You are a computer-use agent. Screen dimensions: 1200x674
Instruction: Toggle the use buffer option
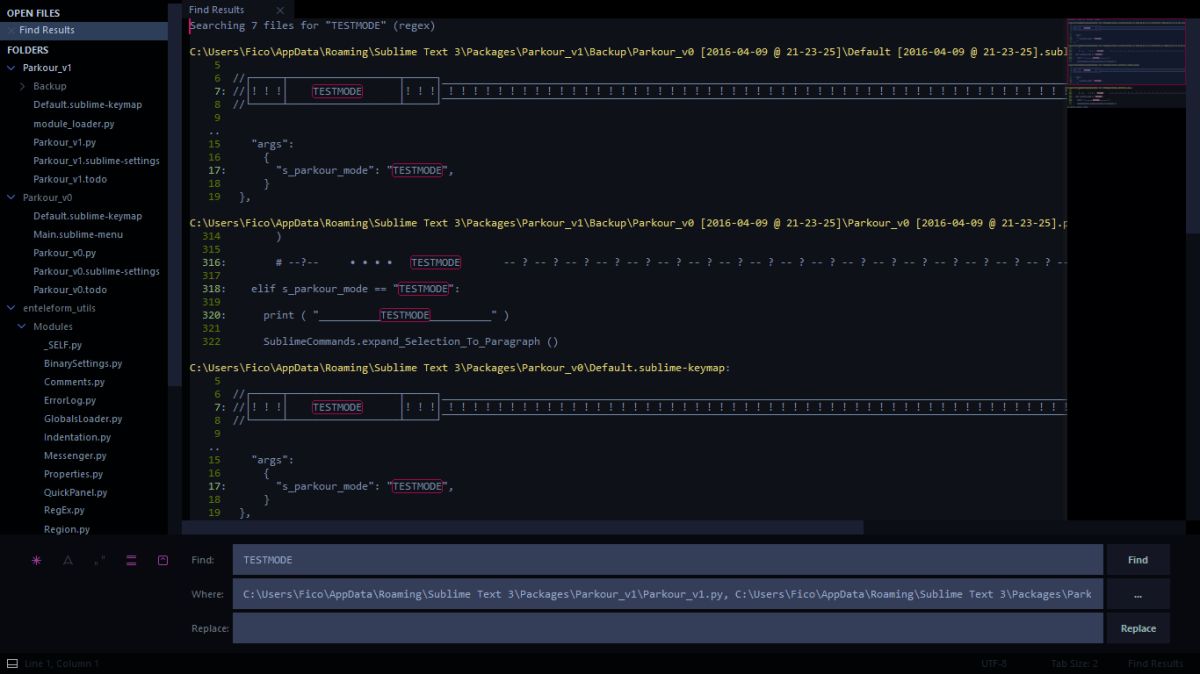click(163, 561)
